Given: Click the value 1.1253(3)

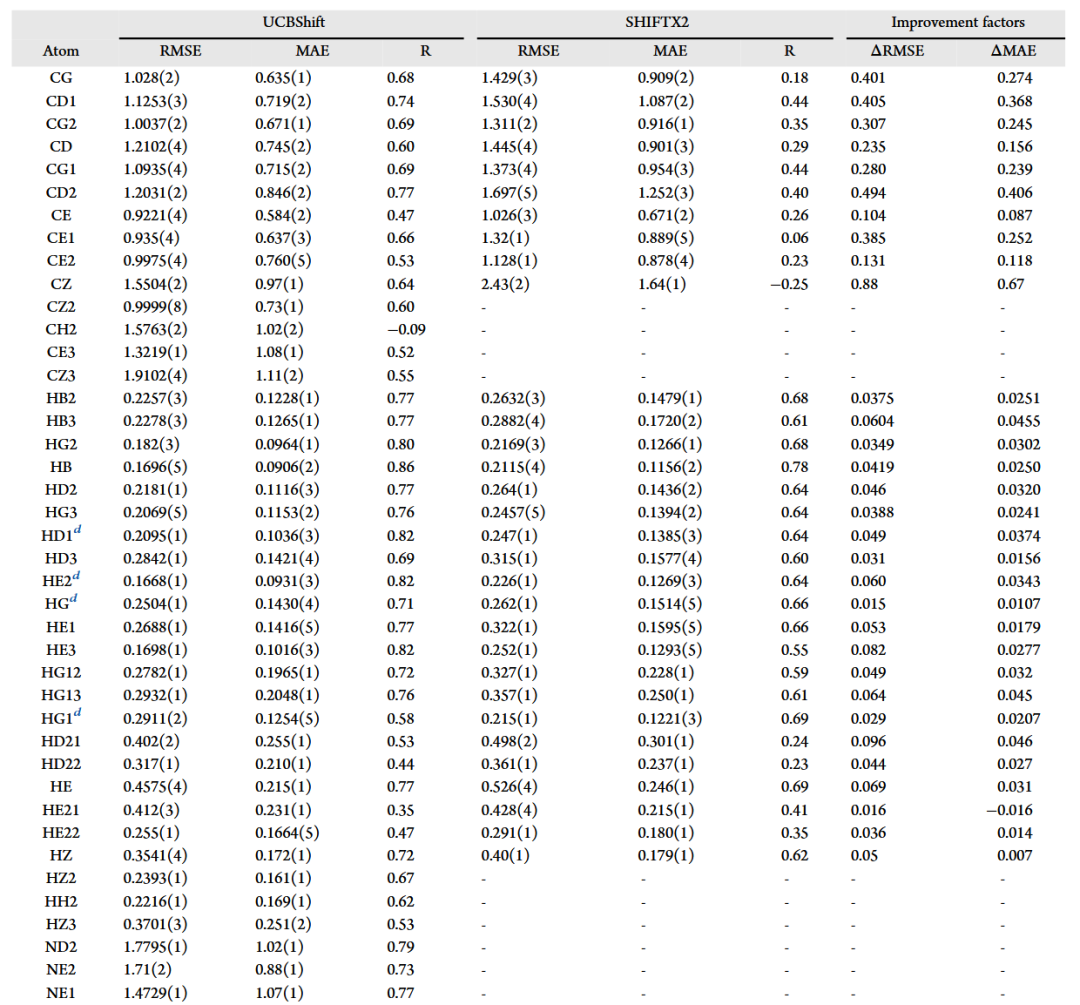Looking at the screenshot, I should [x=155, y=101].
